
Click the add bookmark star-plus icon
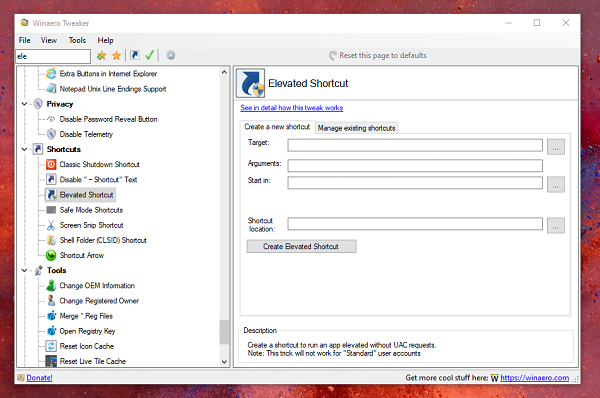(101, 55)
